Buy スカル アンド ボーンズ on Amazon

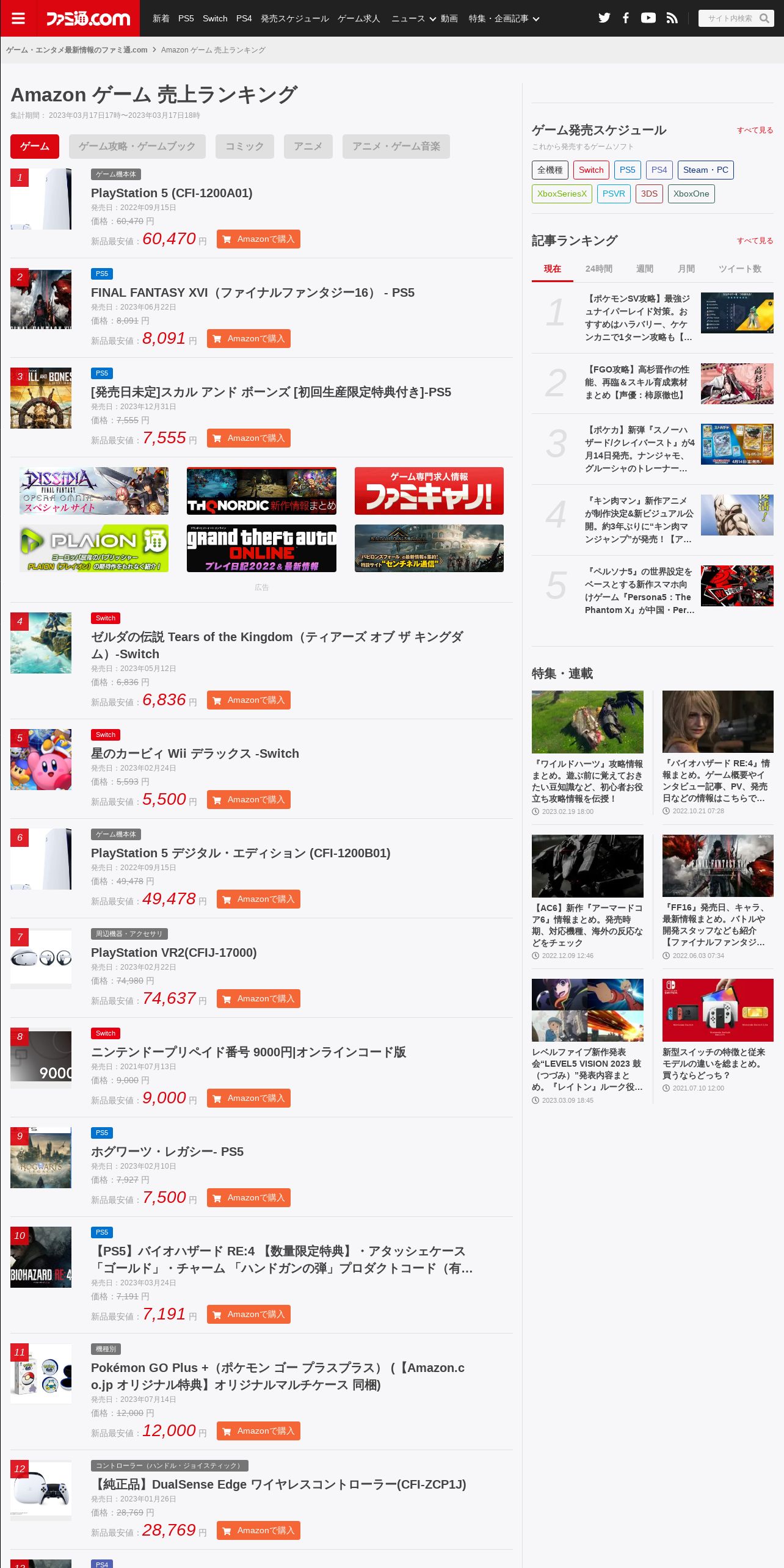tap(249, 438)
